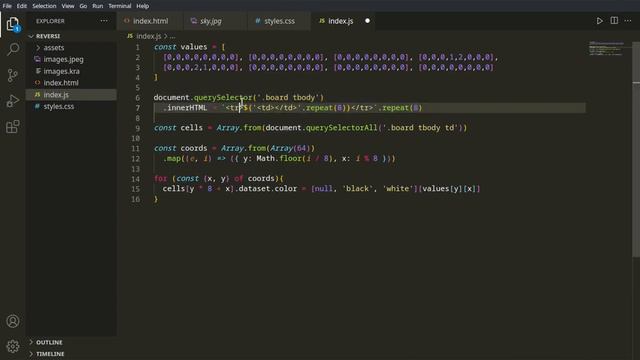This screenshot has width=640, height=360.
Task: Click the 'white' string on line 15
Action: click(x=398, y=189)
